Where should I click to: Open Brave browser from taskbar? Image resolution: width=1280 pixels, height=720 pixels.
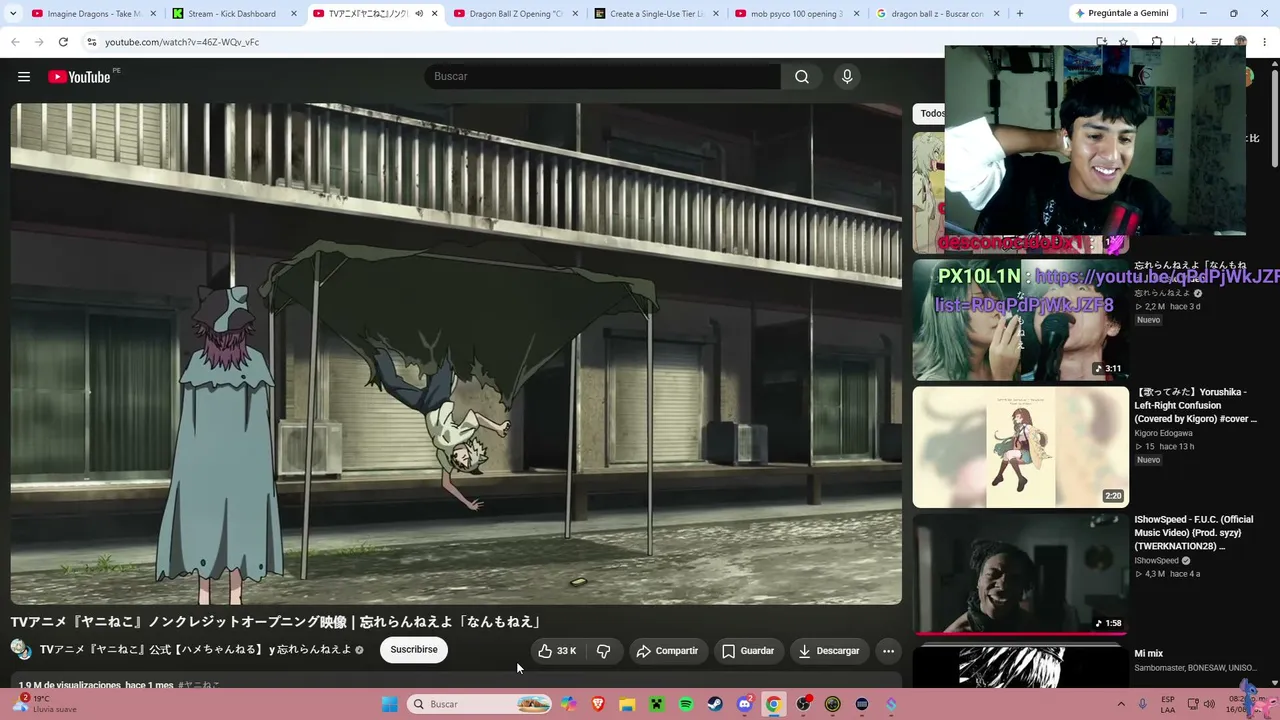coord(598,704)
